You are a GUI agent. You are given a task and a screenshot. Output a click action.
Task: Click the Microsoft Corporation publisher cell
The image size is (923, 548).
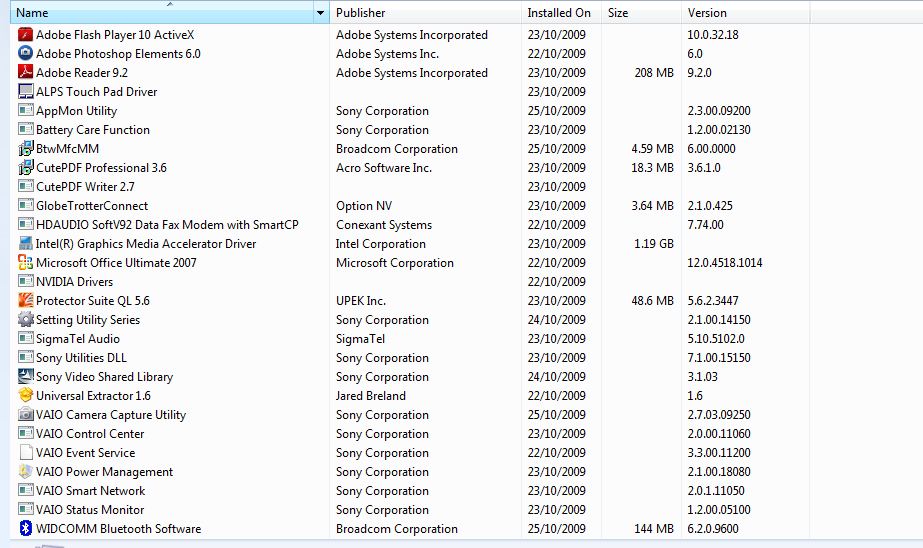pyautogui.click(x=394, y=263)
